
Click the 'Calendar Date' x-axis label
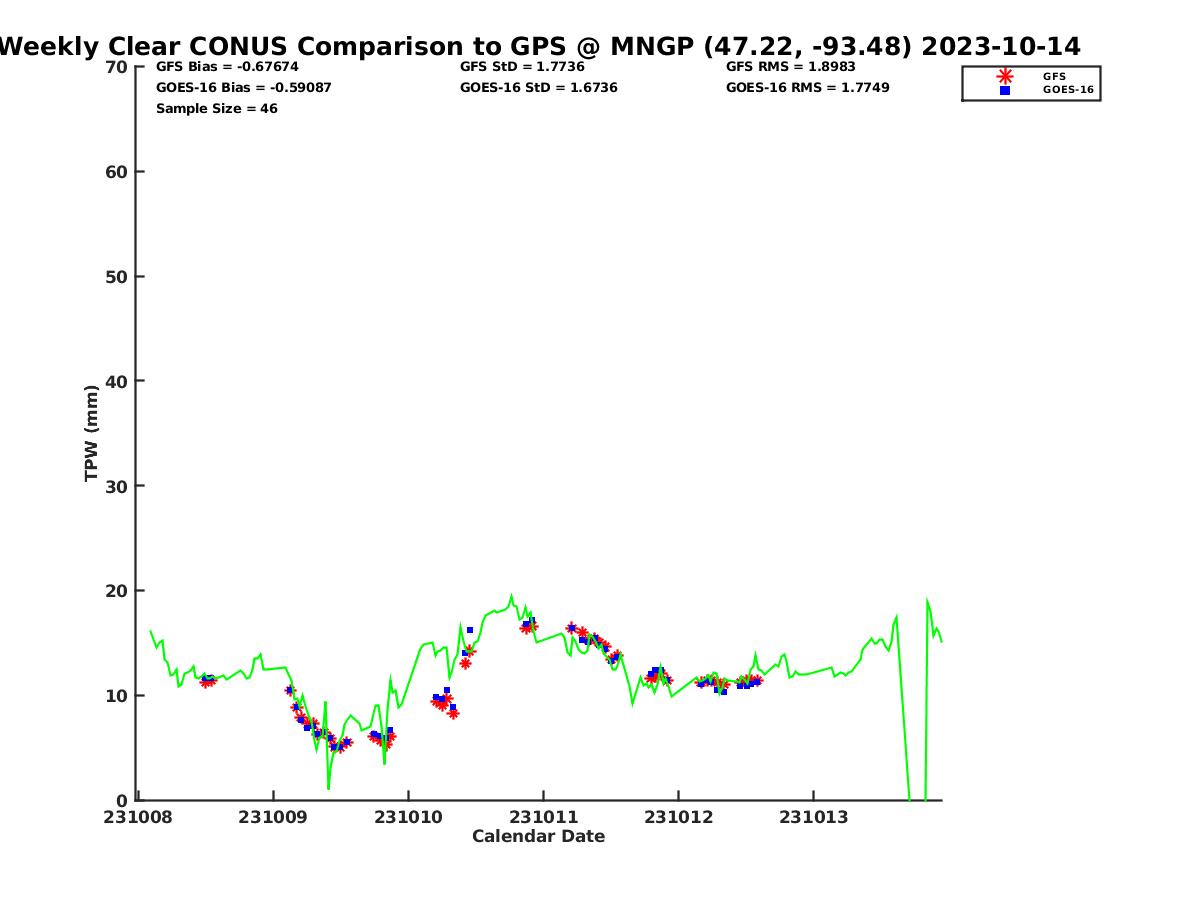point(539,836)
